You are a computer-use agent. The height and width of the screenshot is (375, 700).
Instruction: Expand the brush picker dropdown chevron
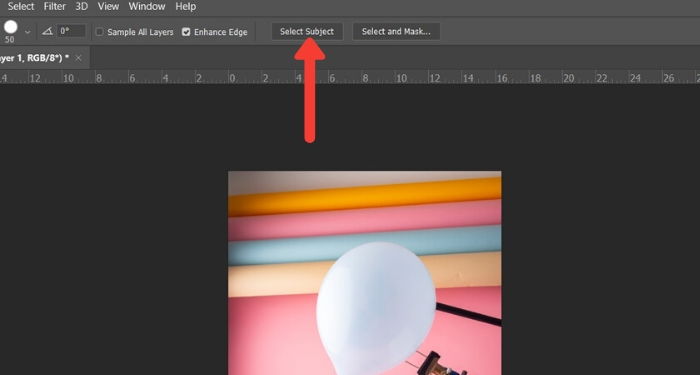click(x=28, y=32)
